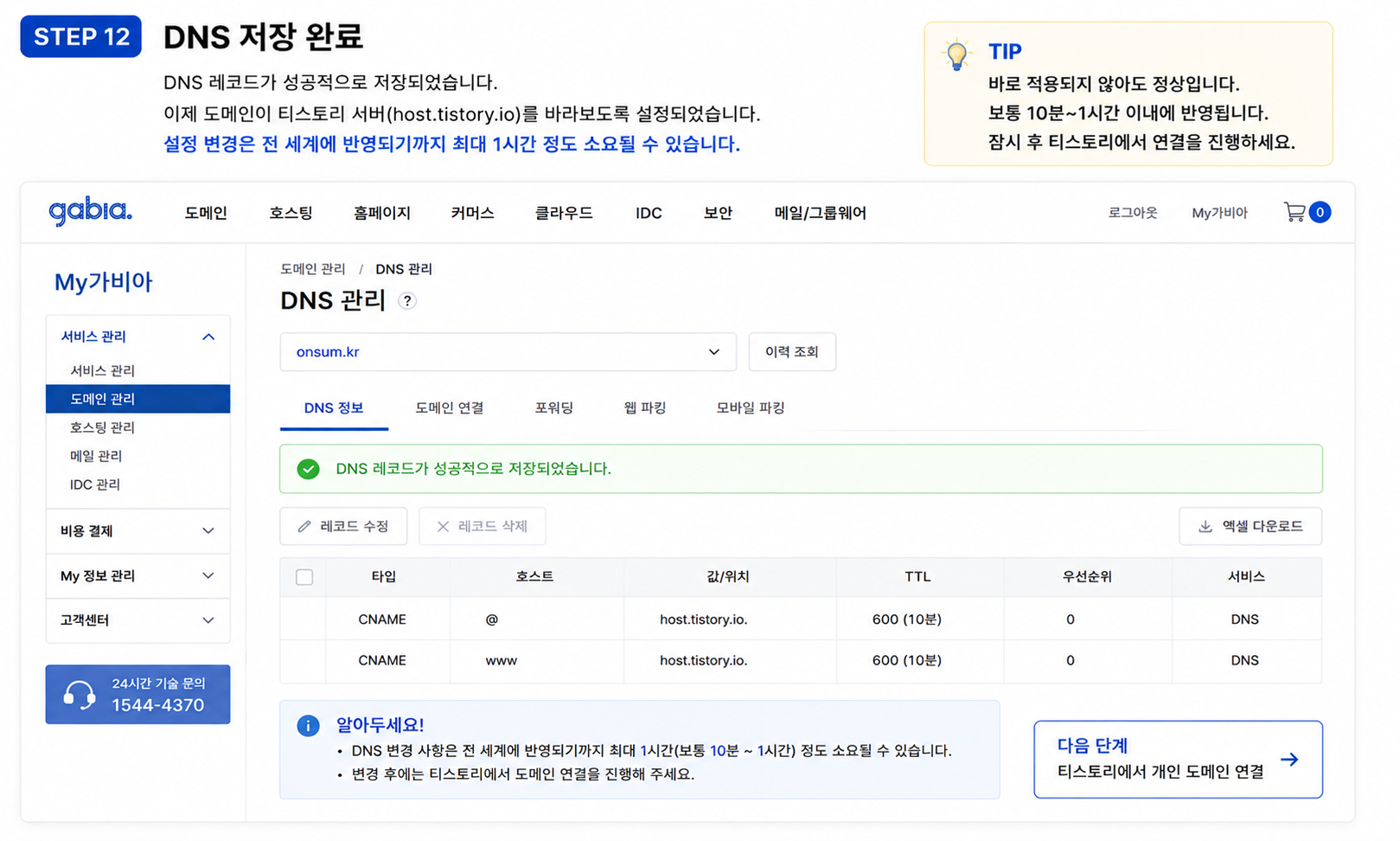Click the 로그아웃 link
Viewport: 1400px width, 841px height.
click(1133, 213)
